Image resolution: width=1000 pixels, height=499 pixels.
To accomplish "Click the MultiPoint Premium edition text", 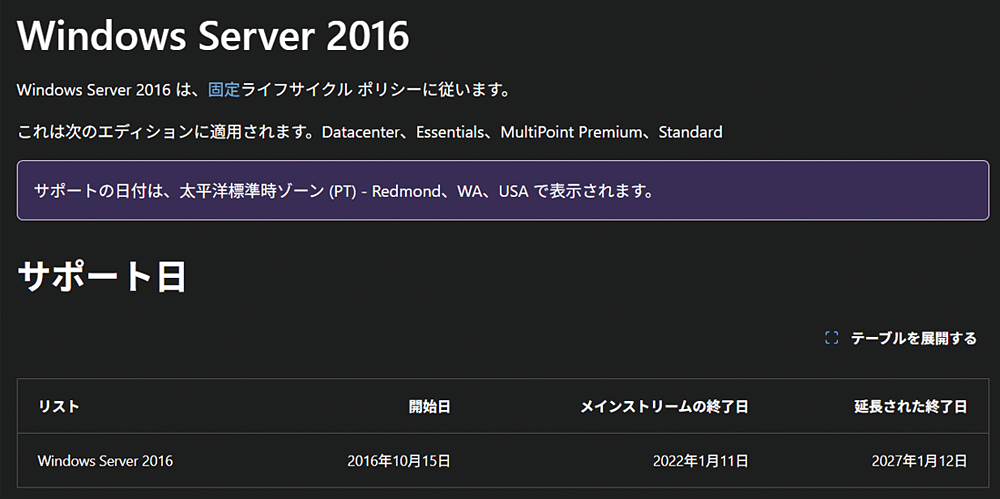I will click(569, 132).
